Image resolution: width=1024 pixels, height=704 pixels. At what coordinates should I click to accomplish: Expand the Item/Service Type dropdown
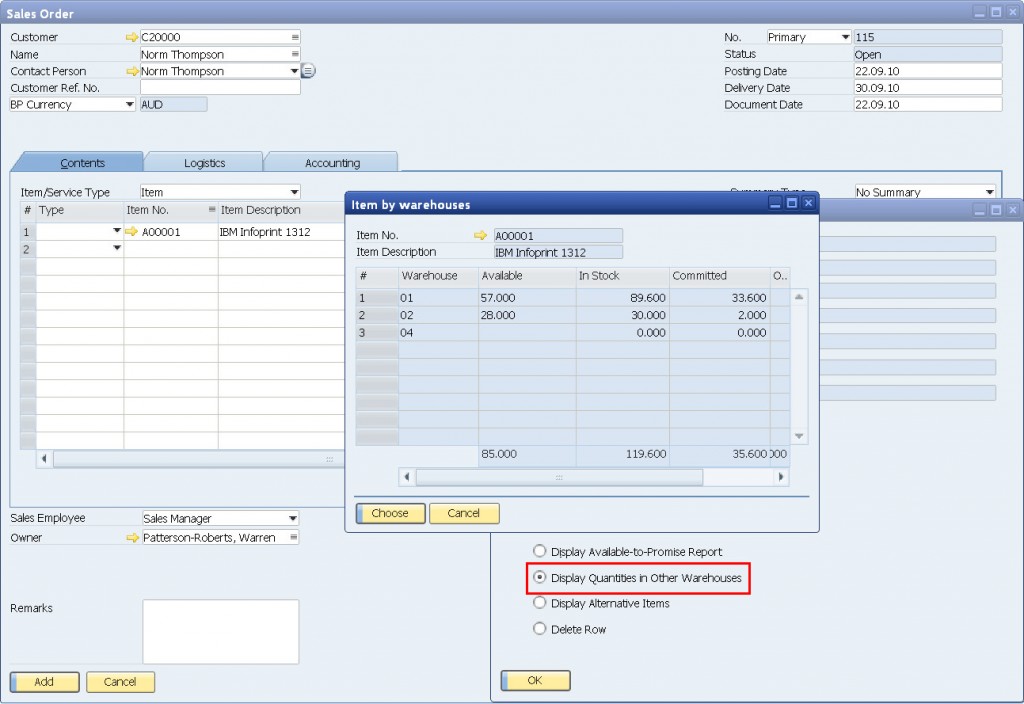coord(294,193)
